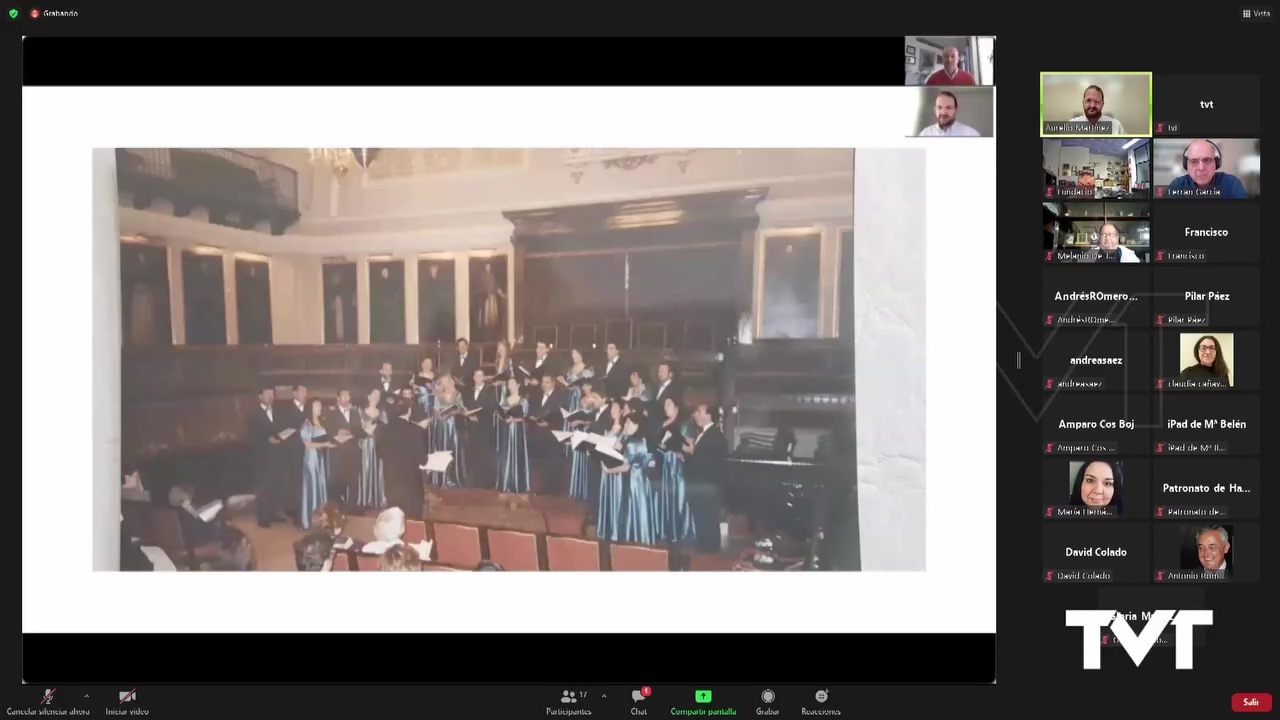
Task: Select the Claudia Cañav… participant tile
Action: pyautogui.click(x=1206, y=360)
